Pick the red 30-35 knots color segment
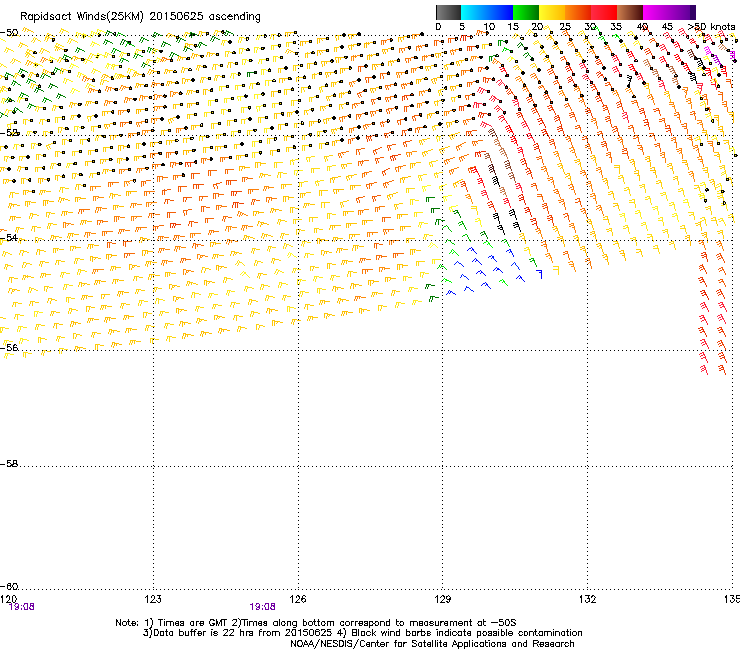 pos(604,12)
